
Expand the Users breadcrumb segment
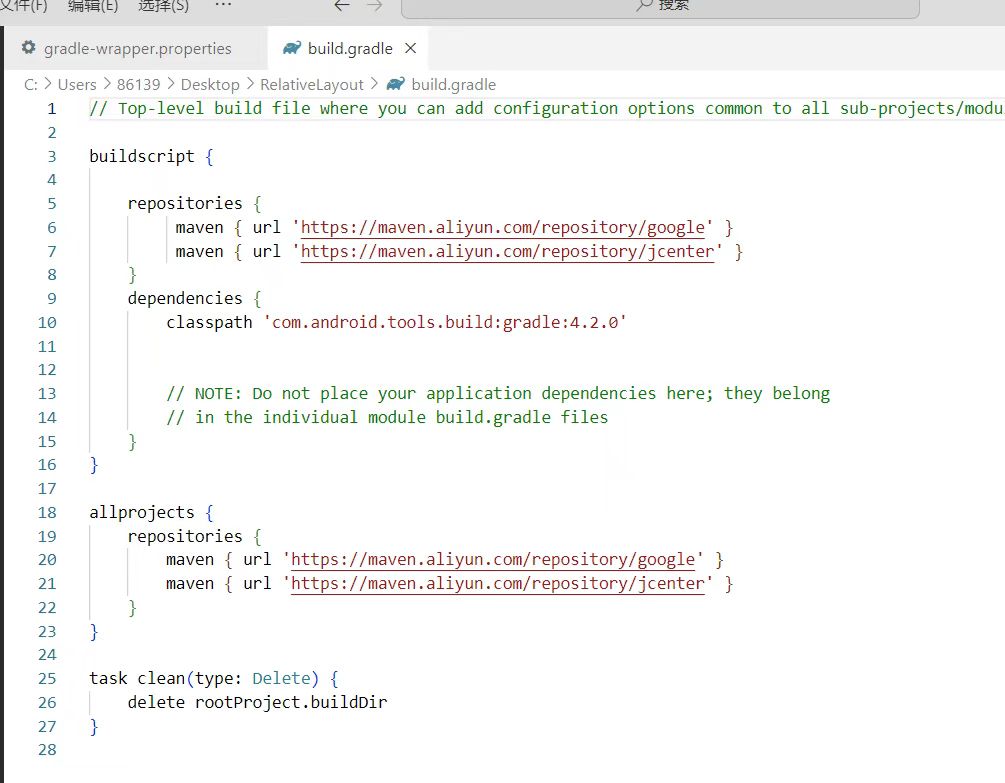tap(77, 84)
